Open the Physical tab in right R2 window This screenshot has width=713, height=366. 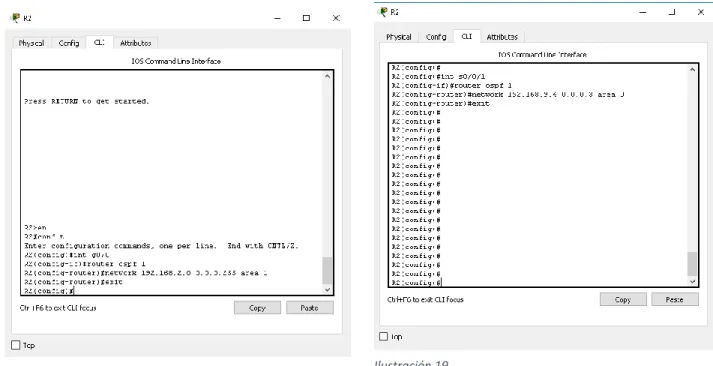pyautogui.click(x=399, y=37)
